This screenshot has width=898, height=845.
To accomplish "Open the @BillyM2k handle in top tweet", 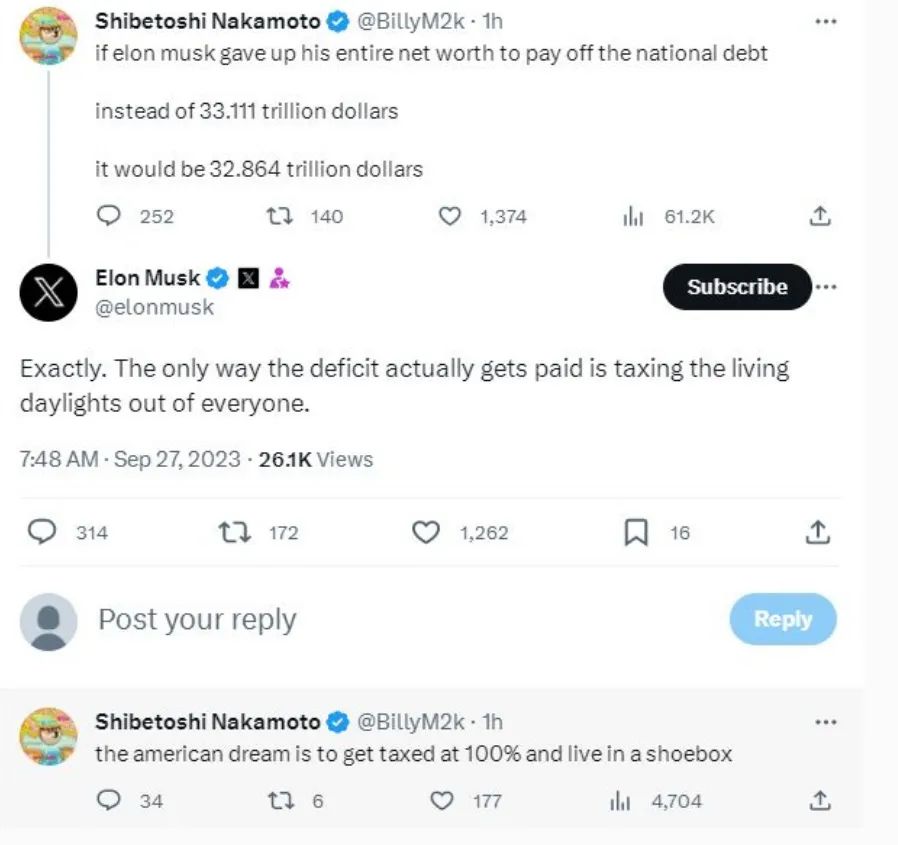I will click(410, 21).
